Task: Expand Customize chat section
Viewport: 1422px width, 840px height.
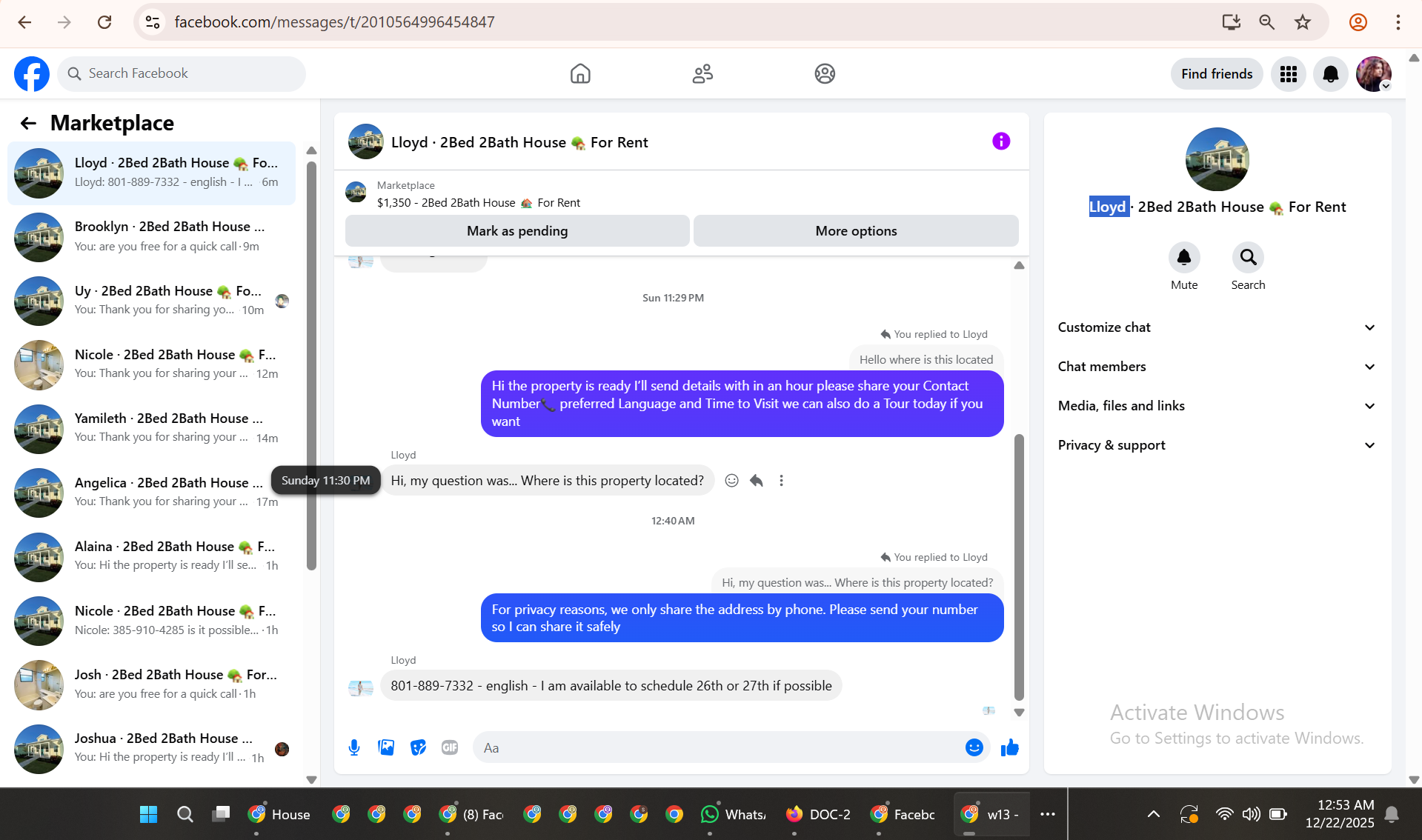Action: 1217,327
